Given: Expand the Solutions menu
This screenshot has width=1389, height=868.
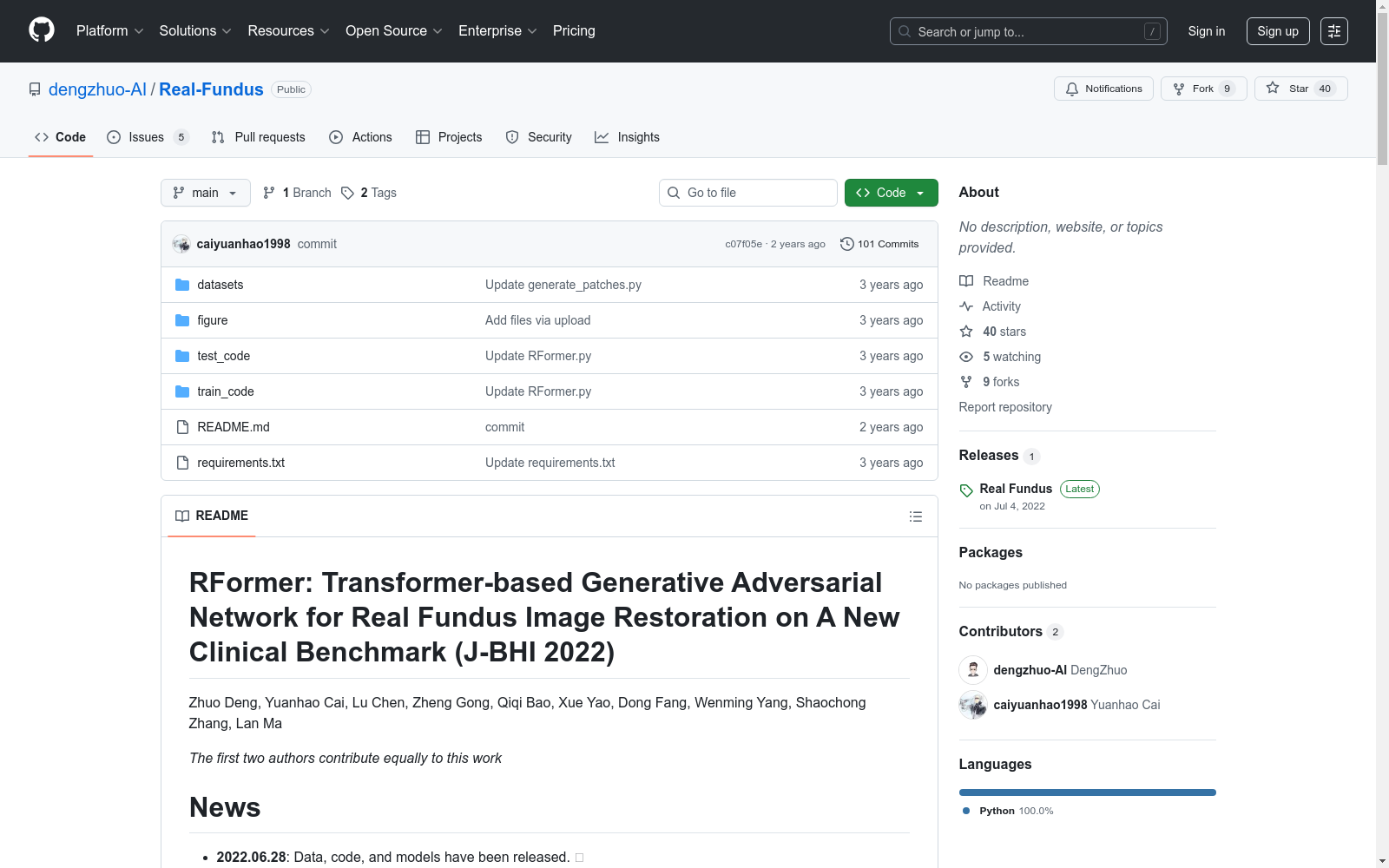Looking at the screenshot, I should pyautogui.click(x=195, y=31).
